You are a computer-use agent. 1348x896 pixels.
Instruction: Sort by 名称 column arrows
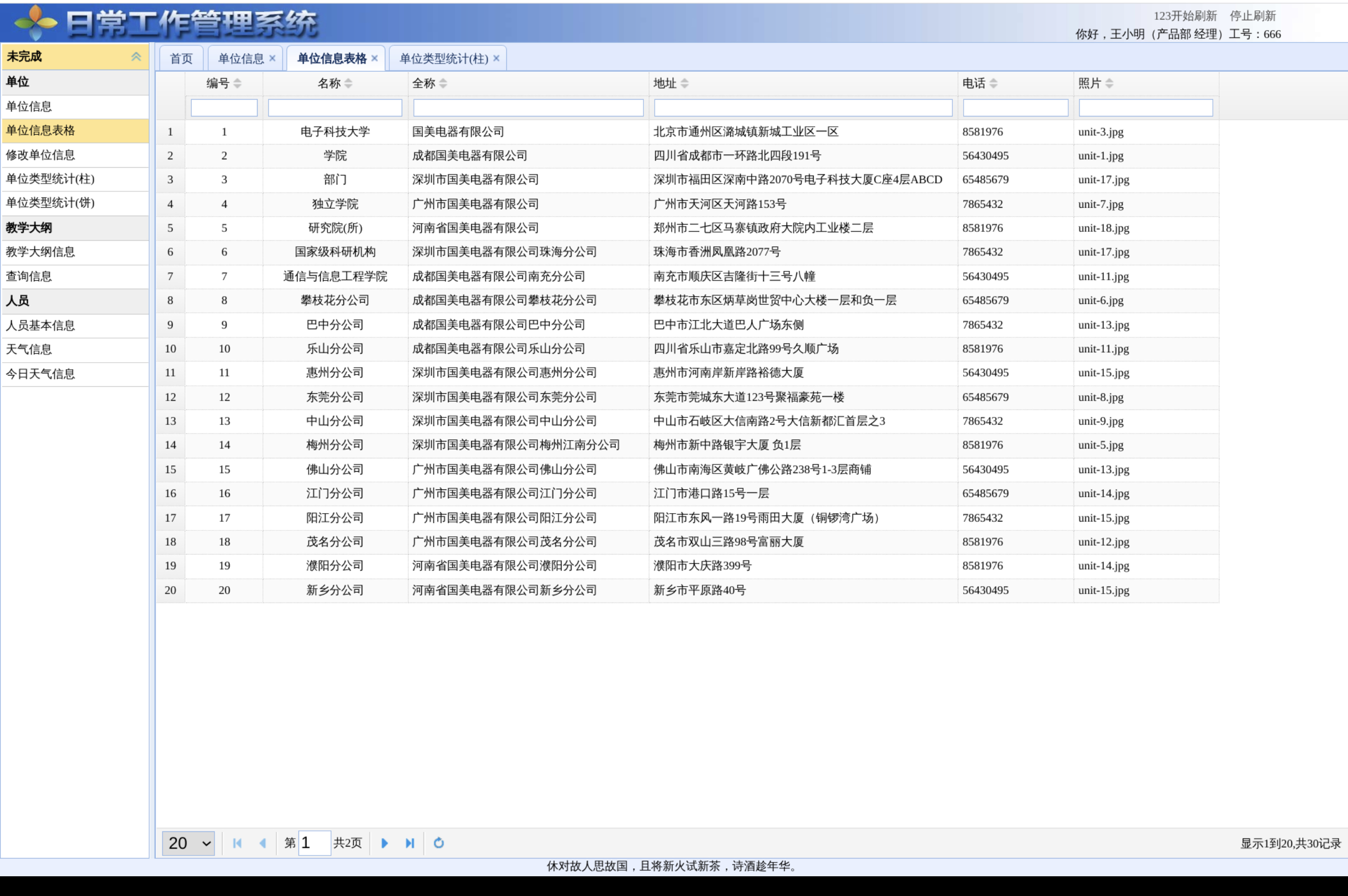click(348, 83)
